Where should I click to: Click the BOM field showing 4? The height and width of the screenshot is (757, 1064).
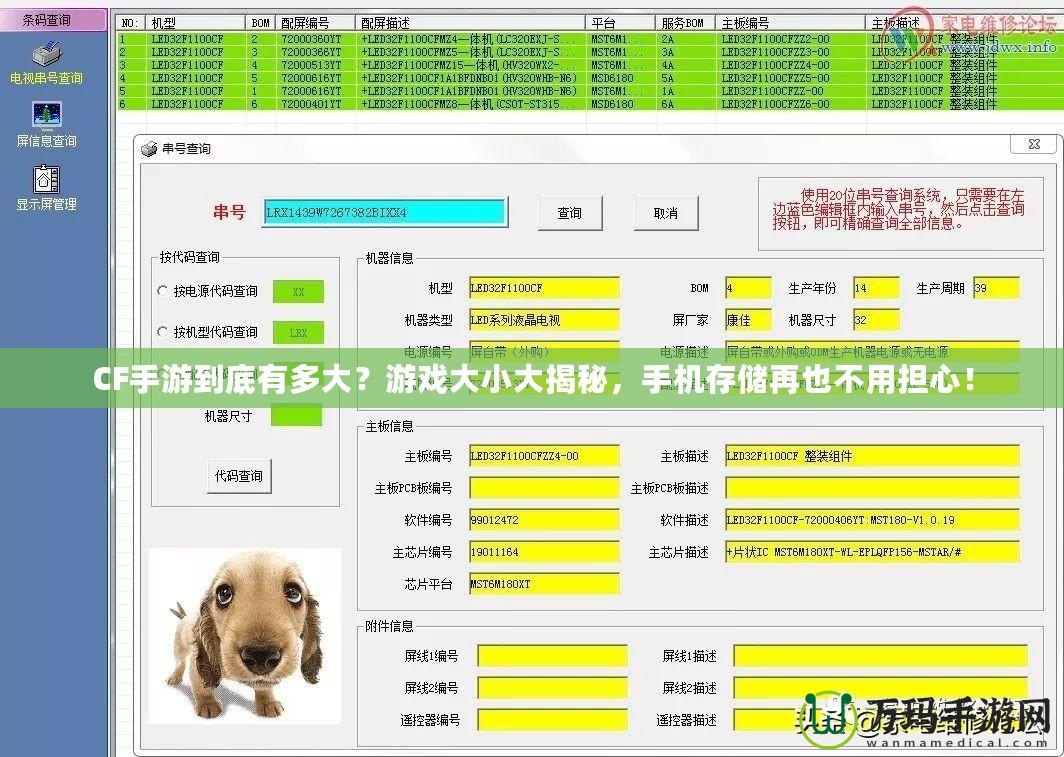point(748,288)
